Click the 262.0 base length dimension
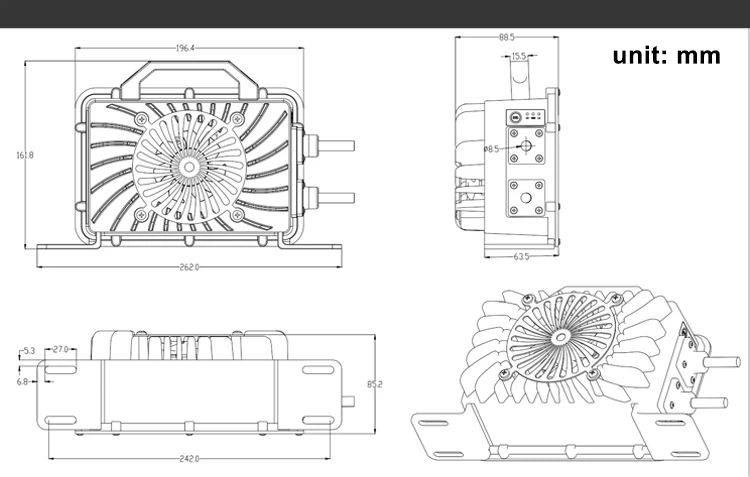Viewport: 750px width, 477px height. [189, 267]
